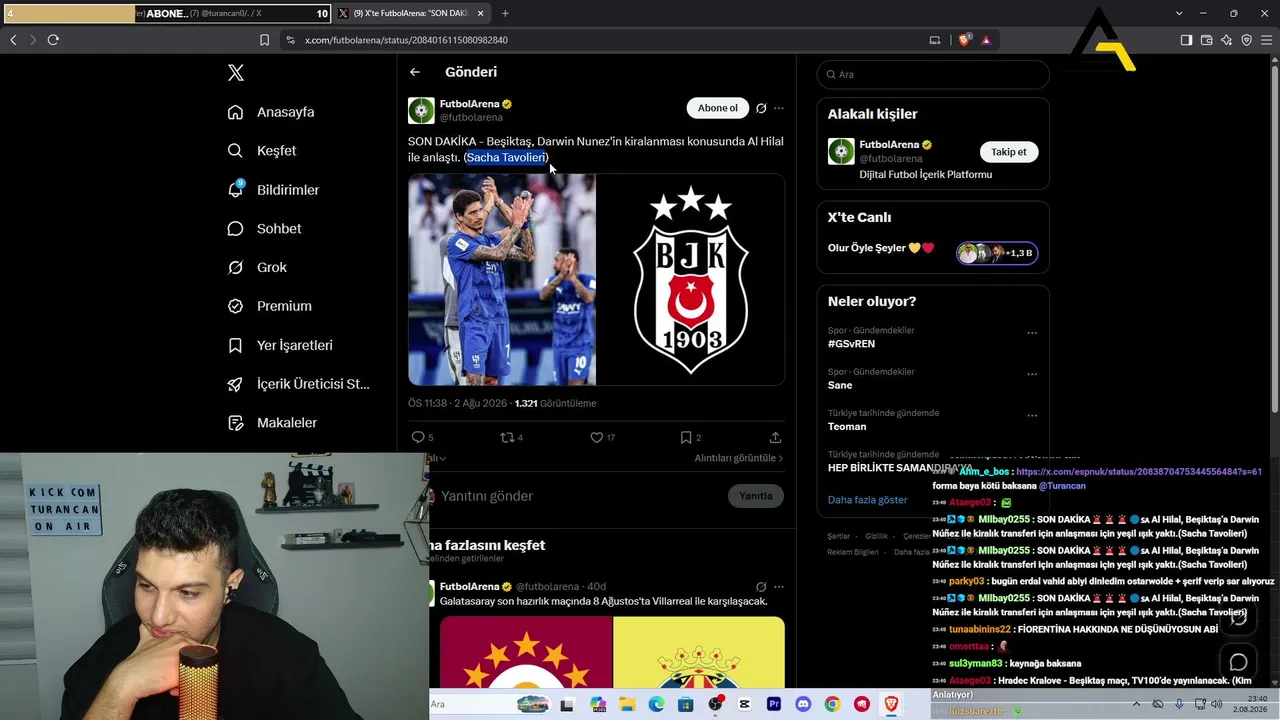Image resolution: width=1280 pixels, height=720 pixels.
Task: Open İçerik Üreticisi Stüdyosu from sidebar
Action: tap(298, 384)
